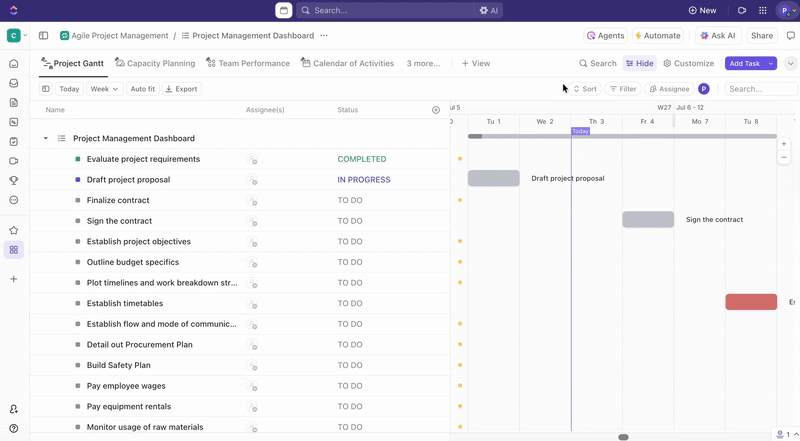Click the Share button
Viewport: 800px width, 441px height.
(x=762, y=35)
